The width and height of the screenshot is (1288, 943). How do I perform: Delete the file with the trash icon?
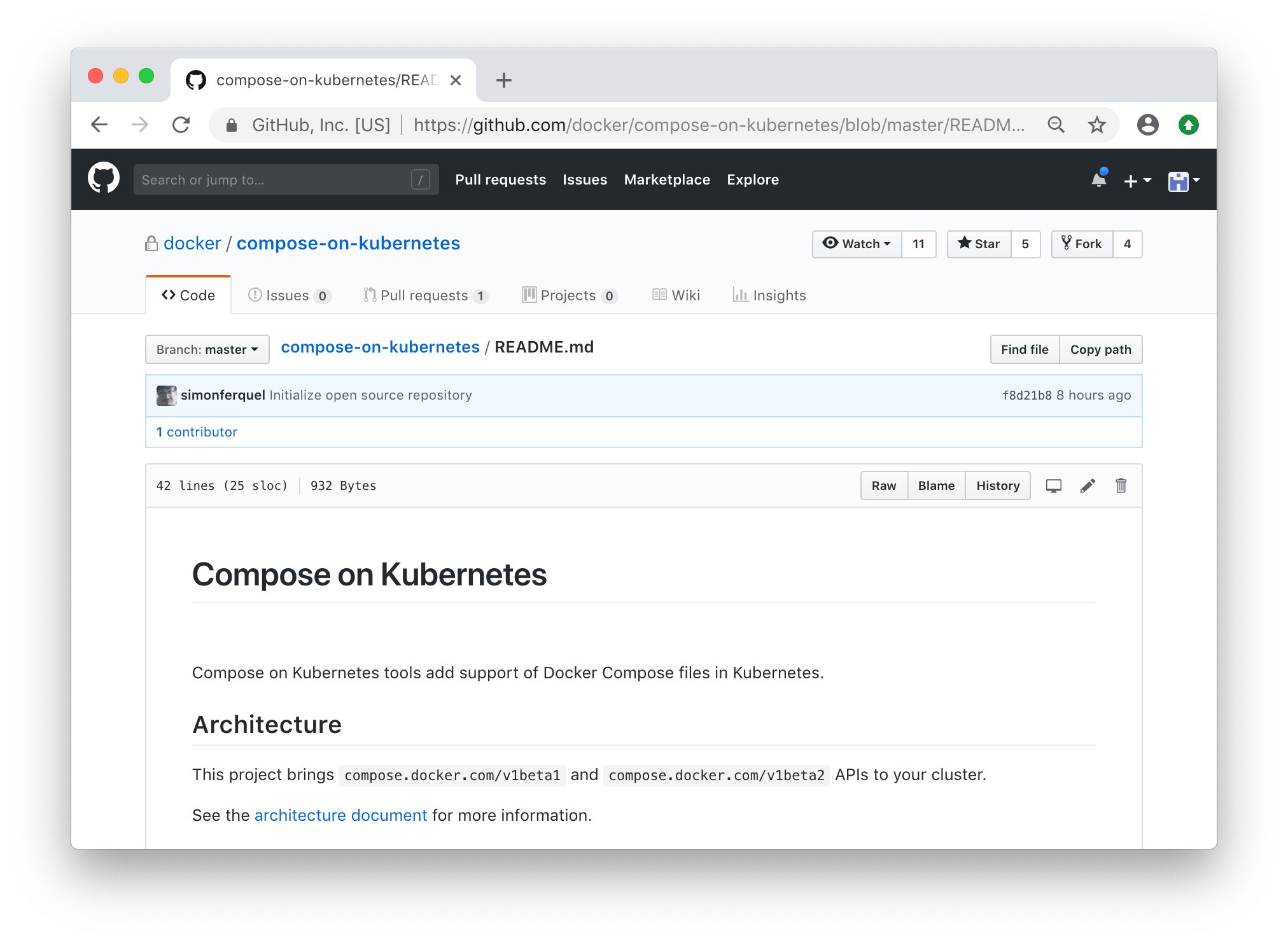point(1121,485)
